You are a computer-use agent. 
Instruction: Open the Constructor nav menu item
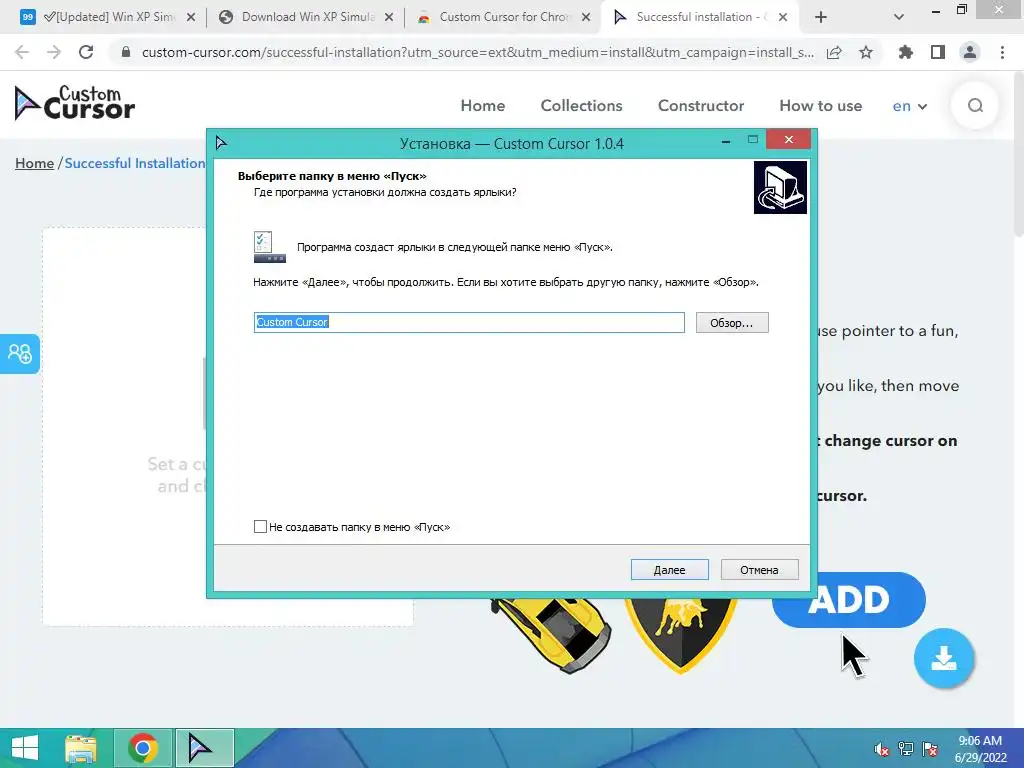click(x=701, y=106)
